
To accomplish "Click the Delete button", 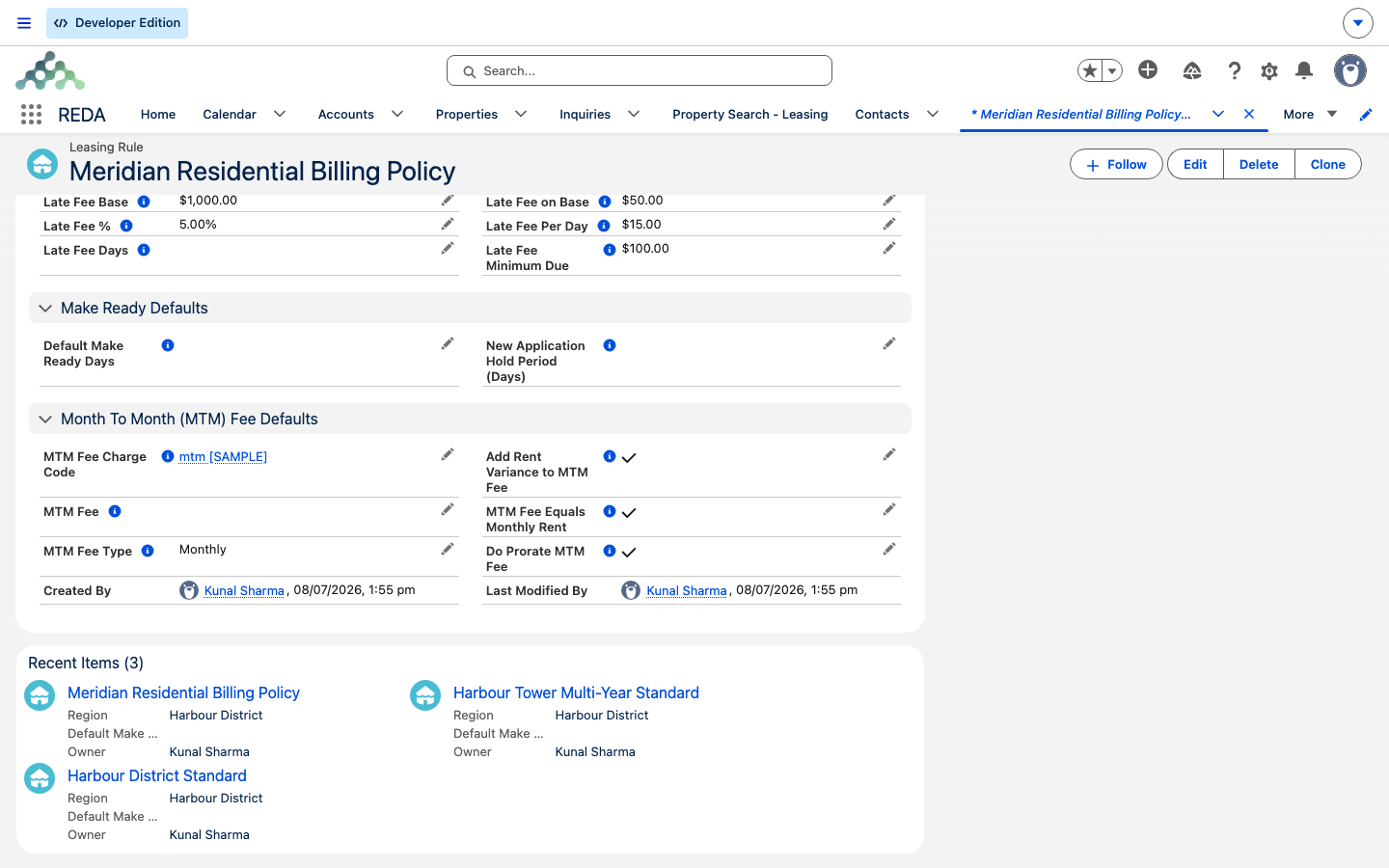I will pos(1259,164).
